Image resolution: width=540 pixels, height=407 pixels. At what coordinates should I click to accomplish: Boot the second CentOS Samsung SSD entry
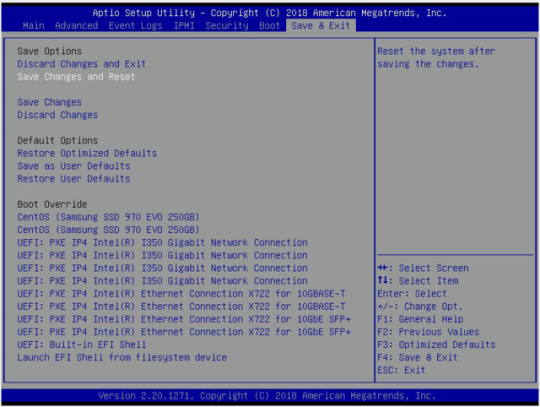[x=108, y=230]
